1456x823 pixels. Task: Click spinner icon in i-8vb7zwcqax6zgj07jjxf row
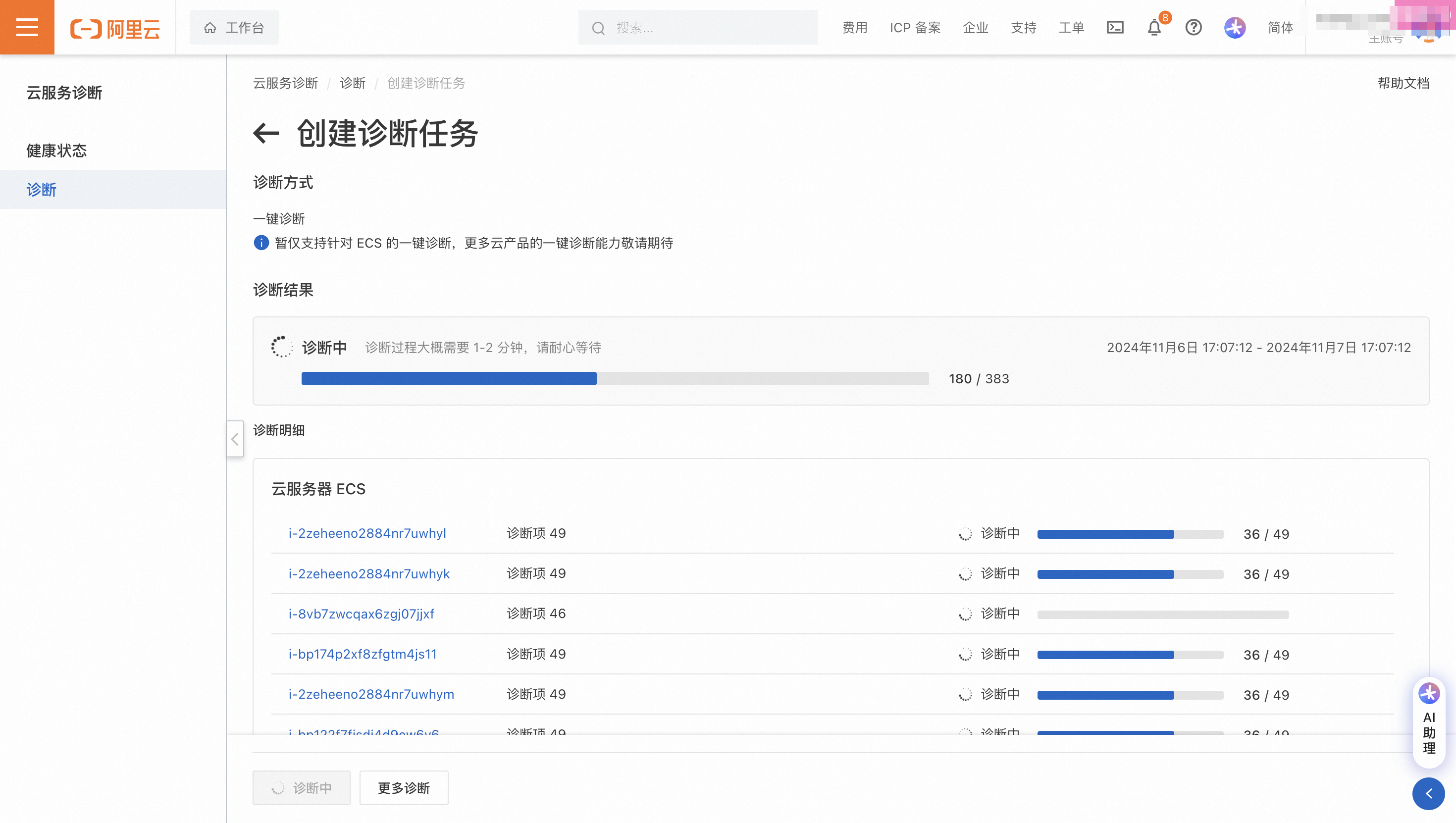click(965, 615)
